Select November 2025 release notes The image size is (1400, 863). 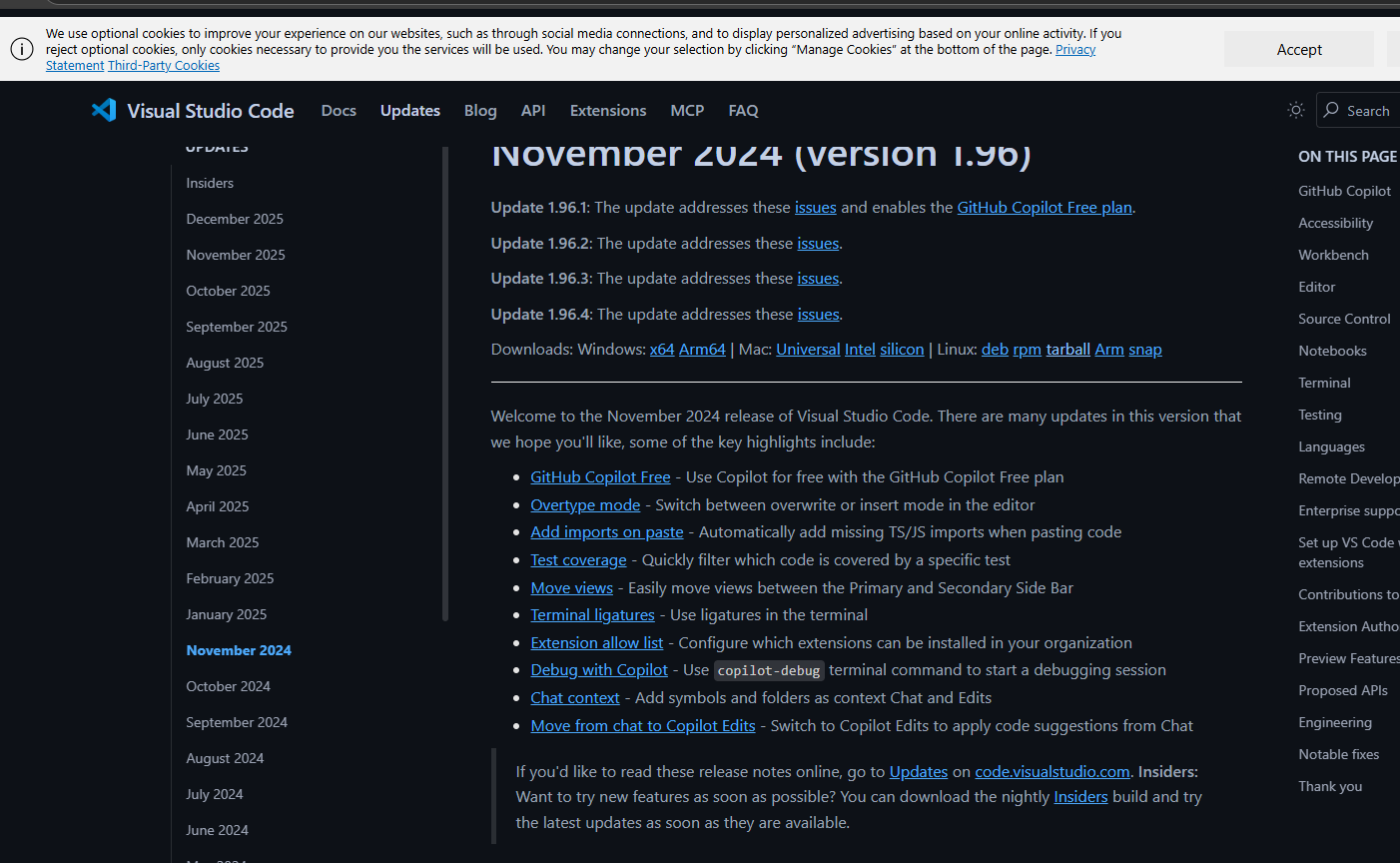(x=236, y=255)
